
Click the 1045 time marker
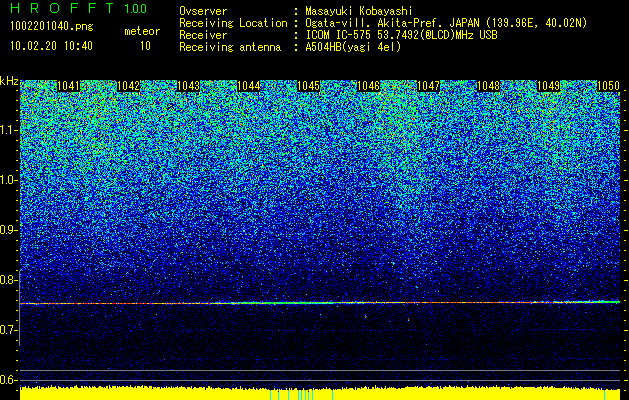308,86
